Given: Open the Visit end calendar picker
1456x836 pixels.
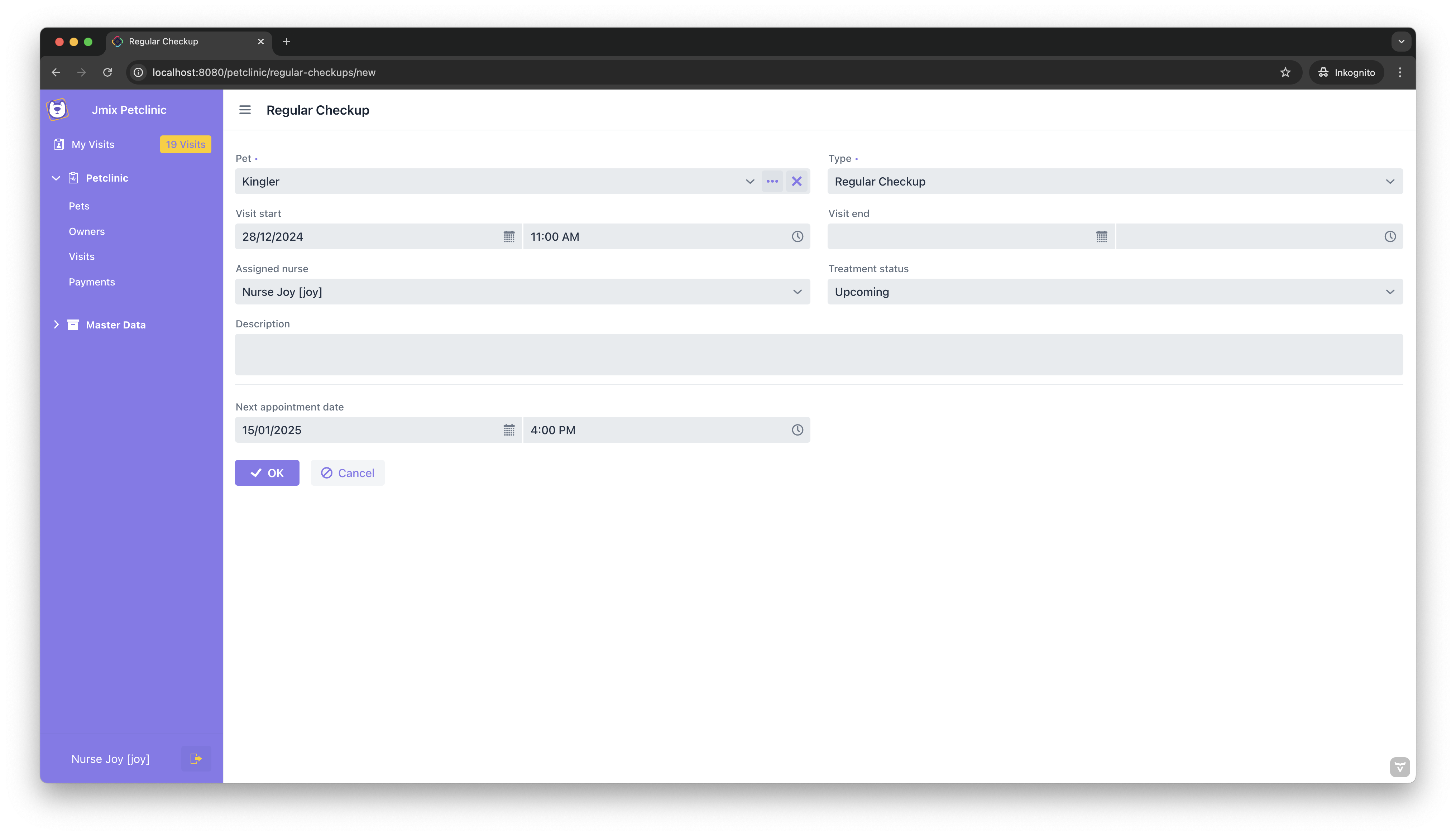Looking at the screenshot, I should click(x=1101, y=236).
